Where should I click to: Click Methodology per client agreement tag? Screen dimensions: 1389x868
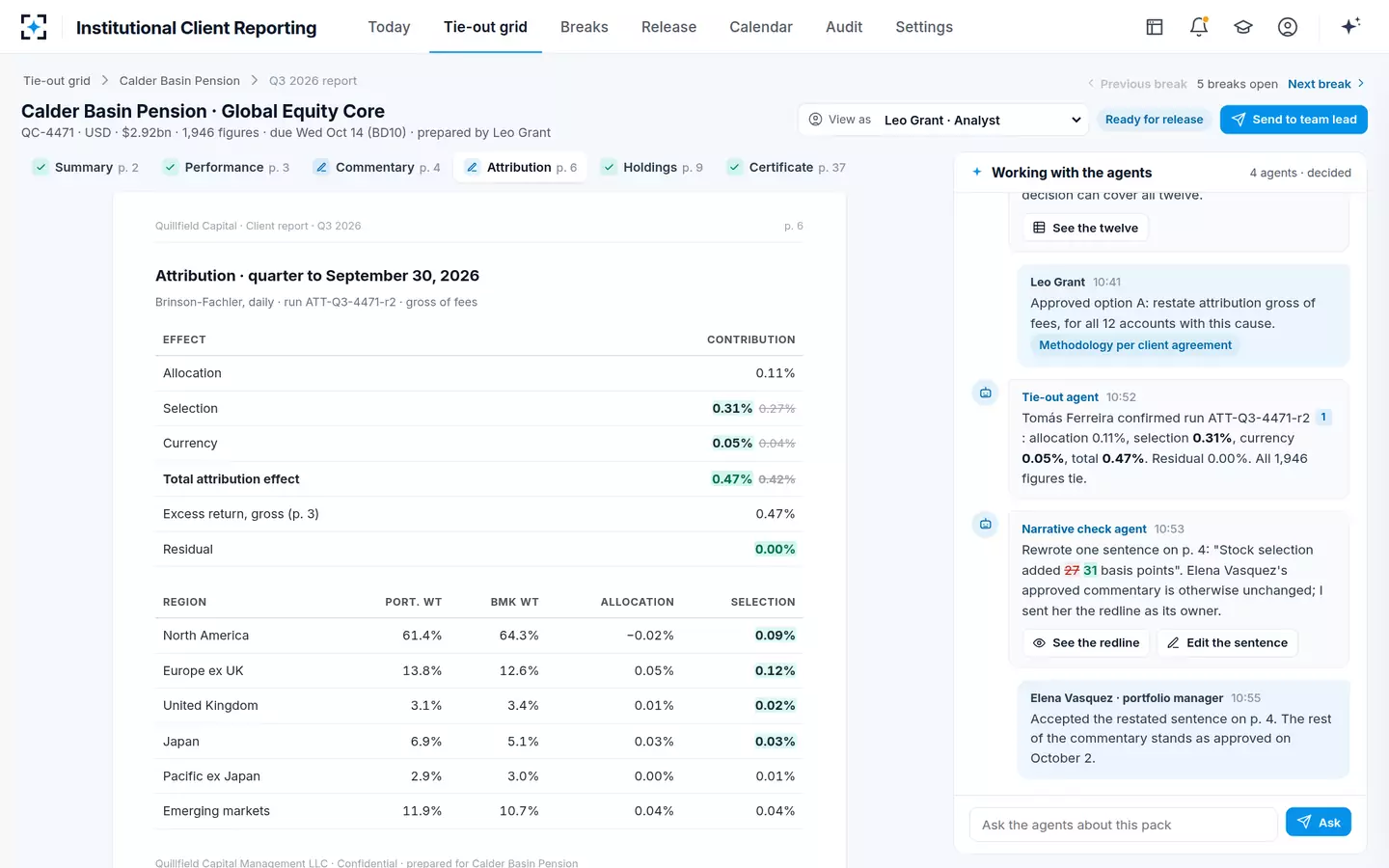(1135, 345)
